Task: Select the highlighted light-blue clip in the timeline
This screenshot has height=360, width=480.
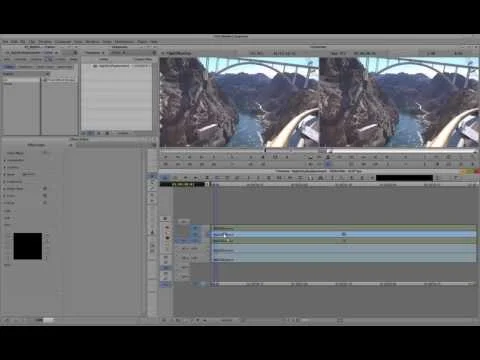Action: click(343, 234)
